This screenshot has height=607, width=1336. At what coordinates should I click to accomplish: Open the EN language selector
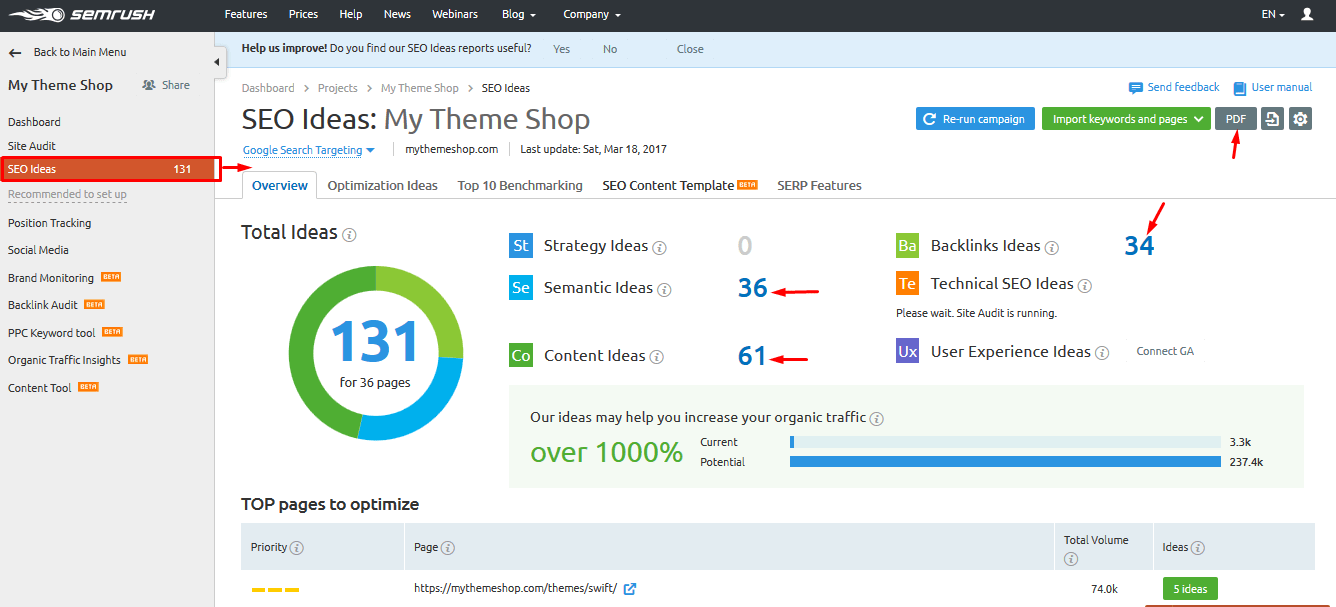point(1273,15)
